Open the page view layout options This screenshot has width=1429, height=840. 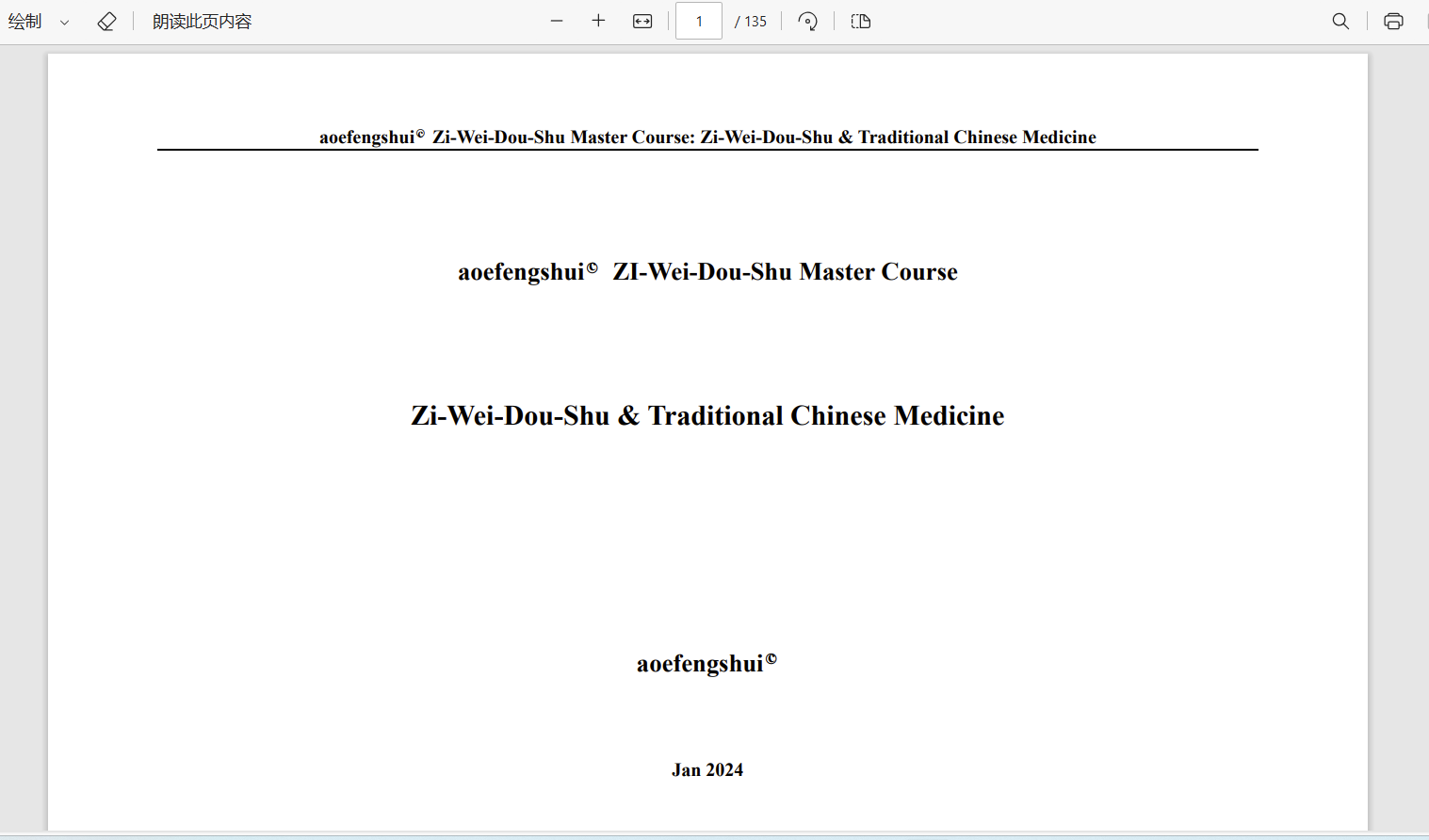(x=861, y=21)
